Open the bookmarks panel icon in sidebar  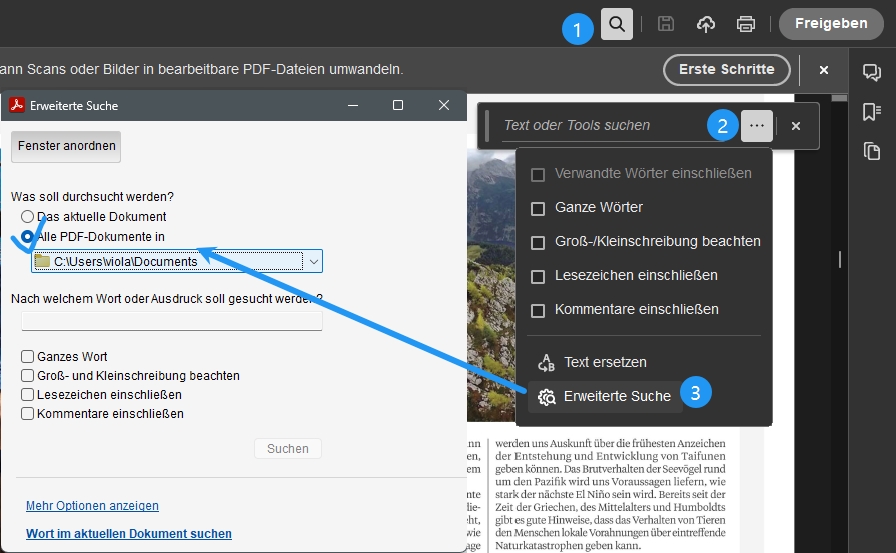(871, 111)
